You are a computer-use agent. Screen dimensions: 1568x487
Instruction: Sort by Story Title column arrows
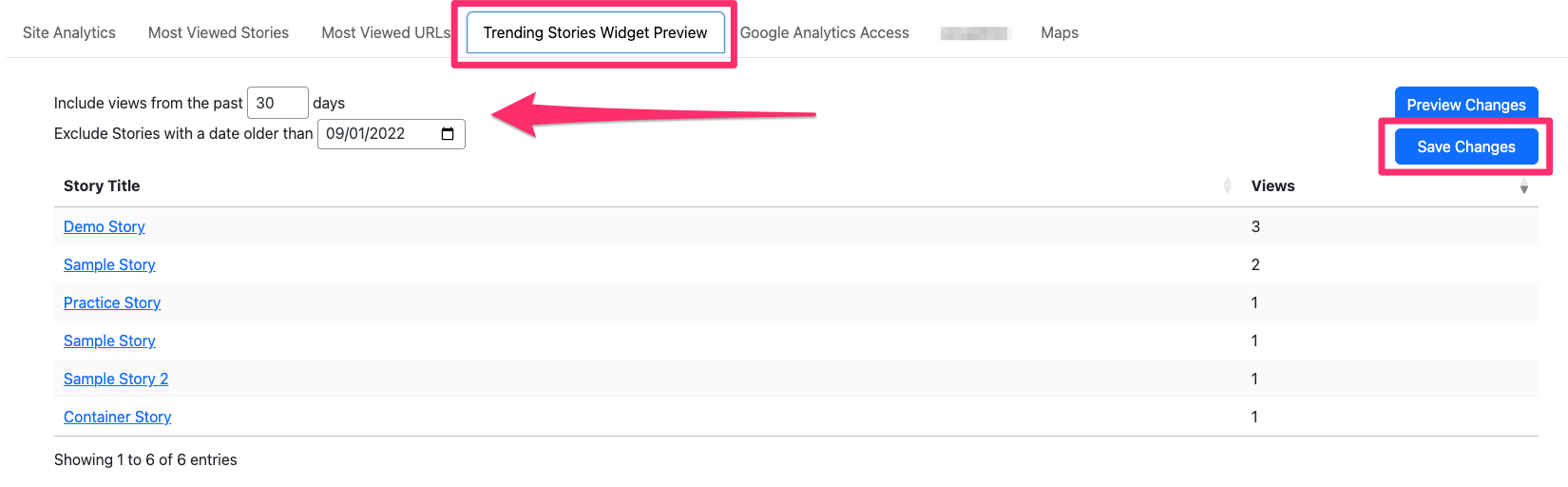(1227, 185)
